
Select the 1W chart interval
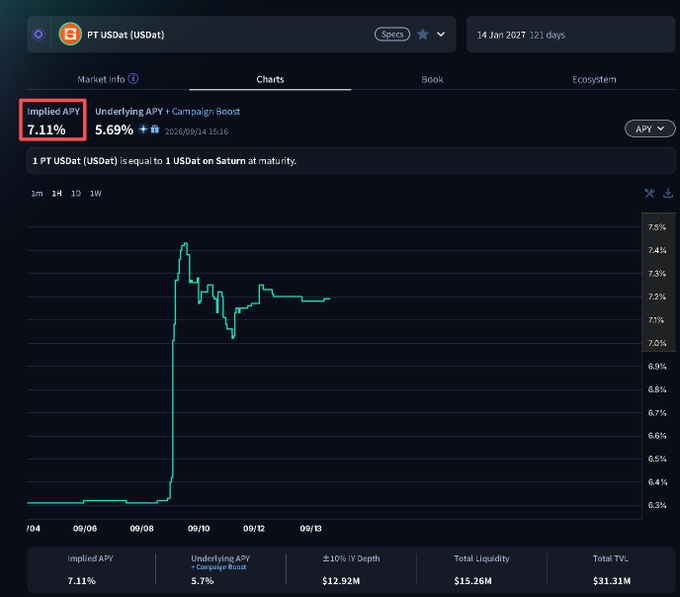(x=95, y=193)
